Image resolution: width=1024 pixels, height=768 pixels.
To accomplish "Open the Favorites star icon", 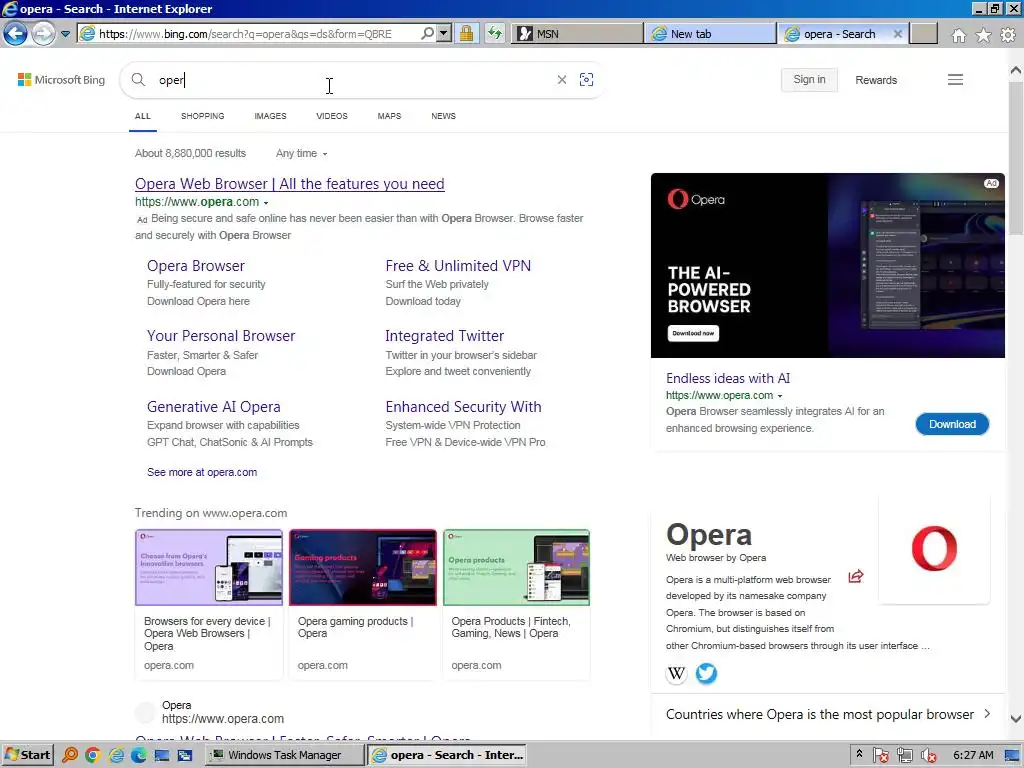I will 984,35.
